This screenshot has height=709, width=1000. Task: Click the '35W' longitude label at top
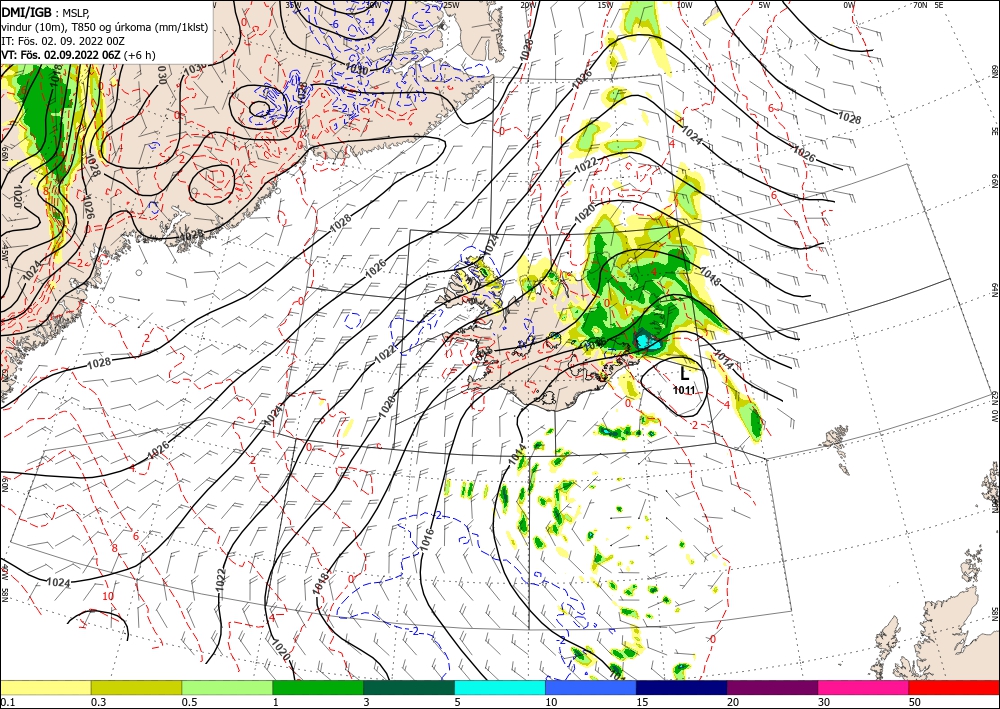coord(293,4)
